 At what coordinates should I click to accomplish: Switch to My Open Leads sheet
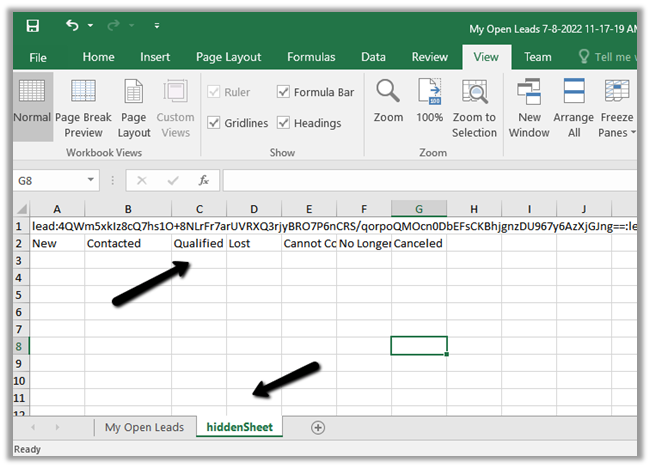point(144,427)
